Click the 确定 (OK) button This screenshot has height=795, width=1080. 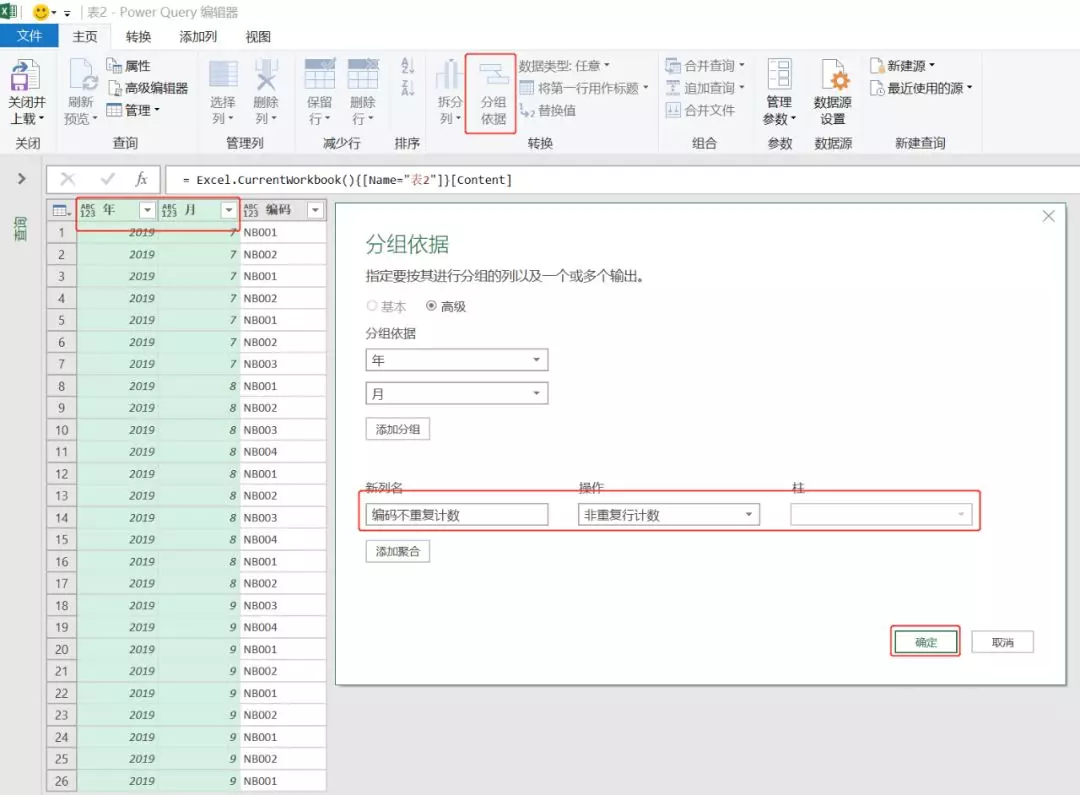[924, 642]
